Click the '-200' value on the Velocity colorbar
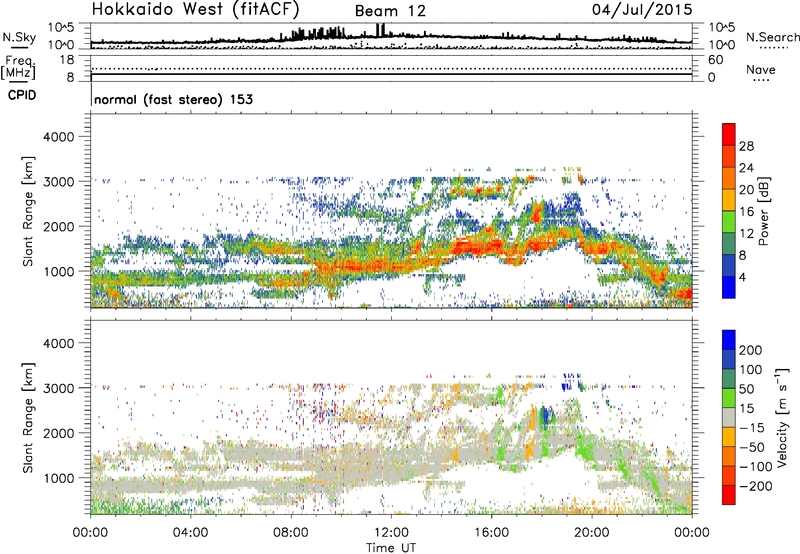 [756, 486]
